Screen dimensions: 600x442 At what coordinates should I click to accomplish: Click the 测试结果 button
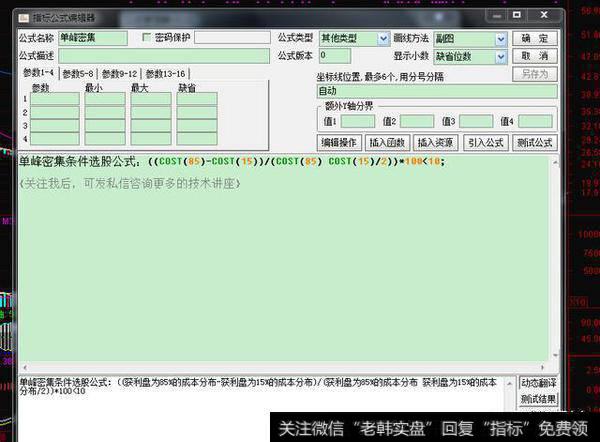538,399
